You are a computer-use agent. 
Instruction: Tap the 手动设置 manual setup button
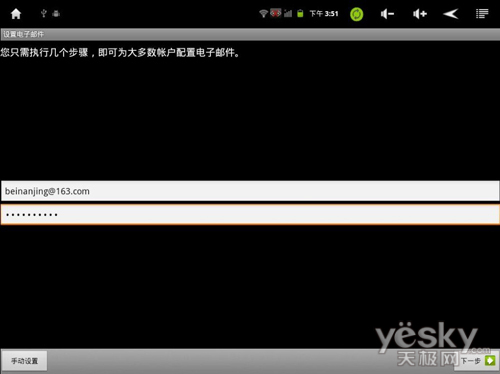(24, 361)
